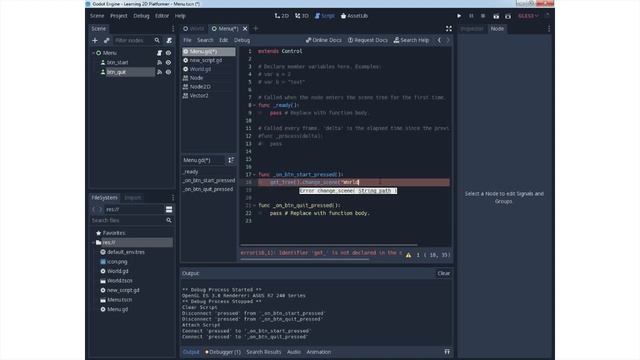Viewport: 640px width, 360px height.
Task: Open the Script workspace
Action: [324, 16]
